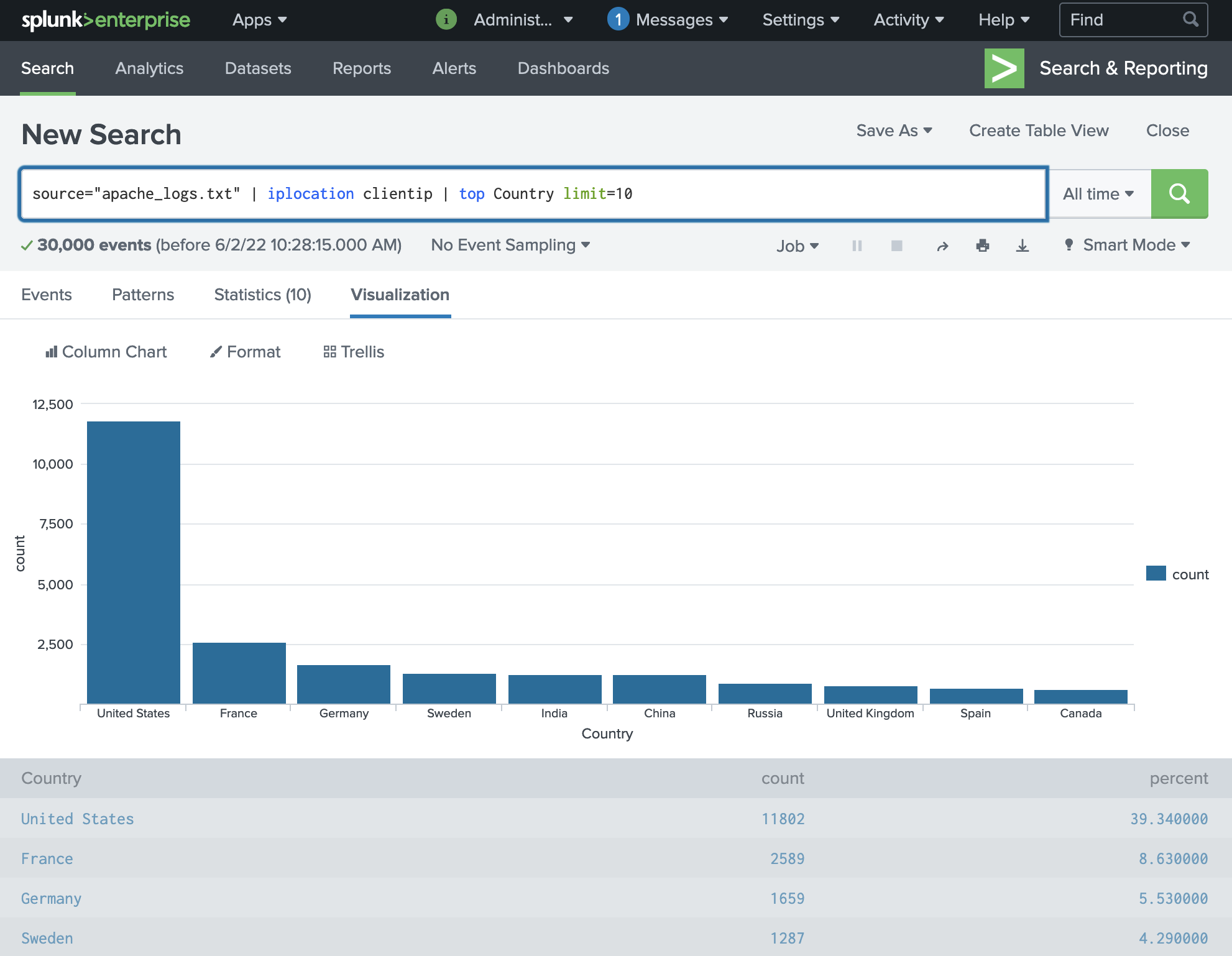Open the Dashboards navigation tab
This screenshot has height=956, width=1232.
tap(563, 68)
